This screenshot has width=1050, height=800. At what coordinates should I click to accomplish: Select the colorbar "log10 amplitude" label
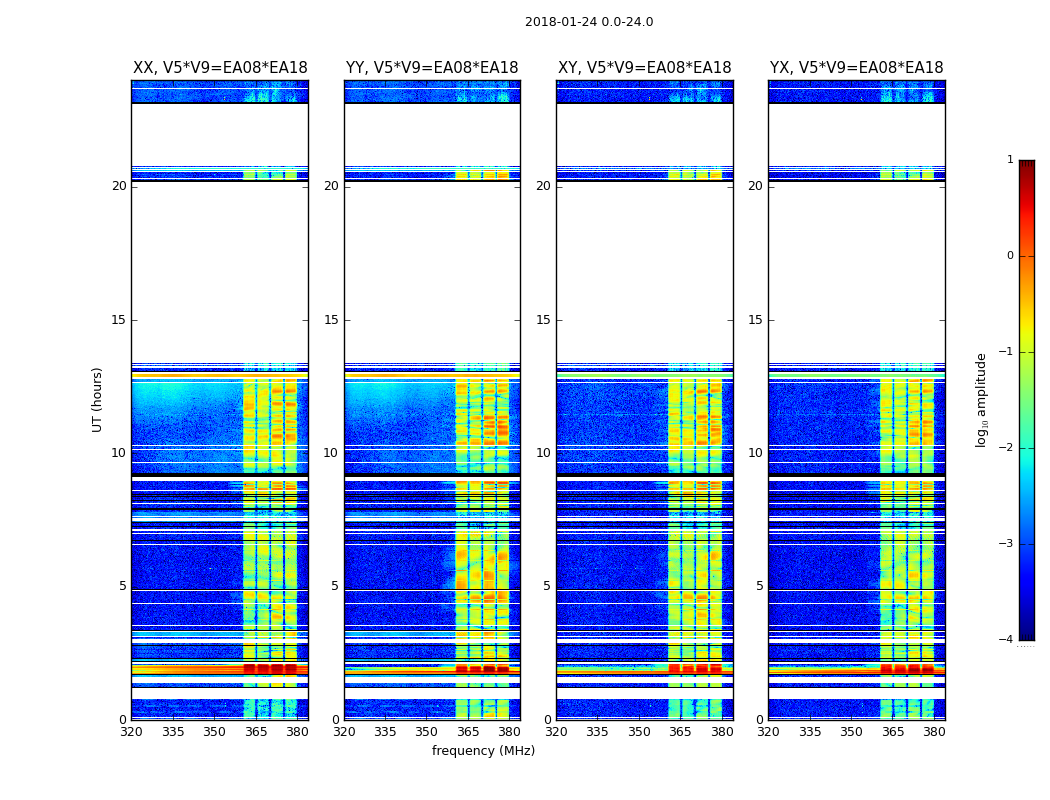(x=982, y=399)
